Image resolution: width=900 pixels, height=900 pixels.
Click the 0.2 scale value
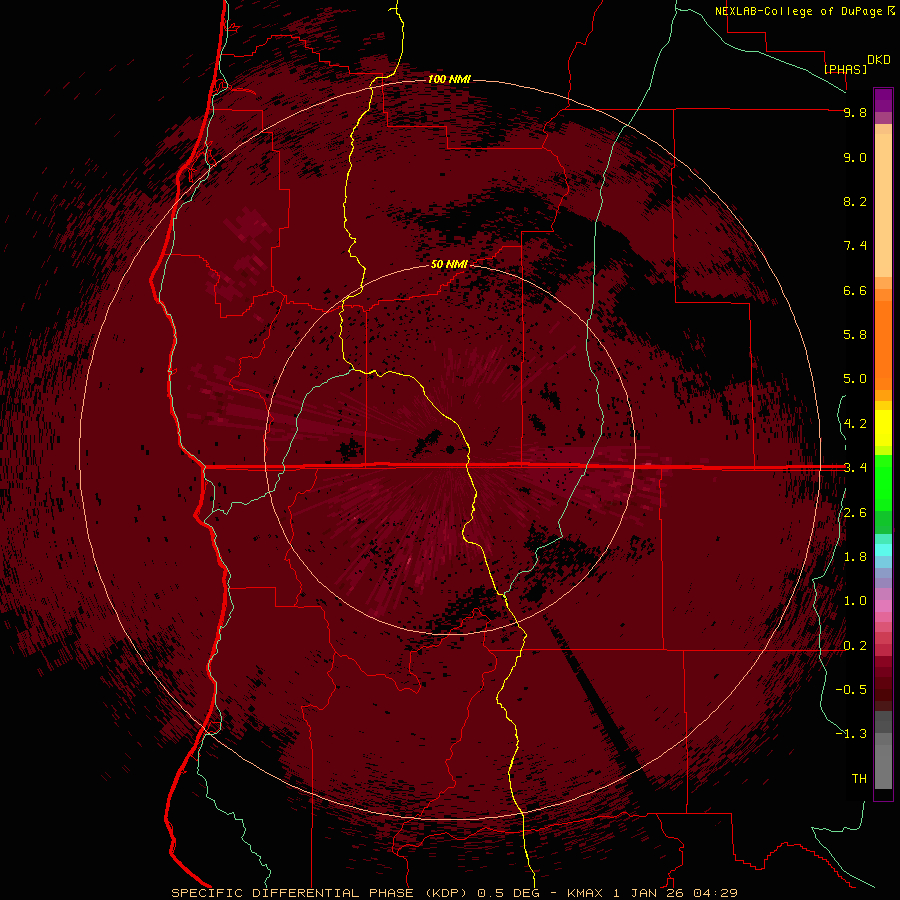pos(855,646)
